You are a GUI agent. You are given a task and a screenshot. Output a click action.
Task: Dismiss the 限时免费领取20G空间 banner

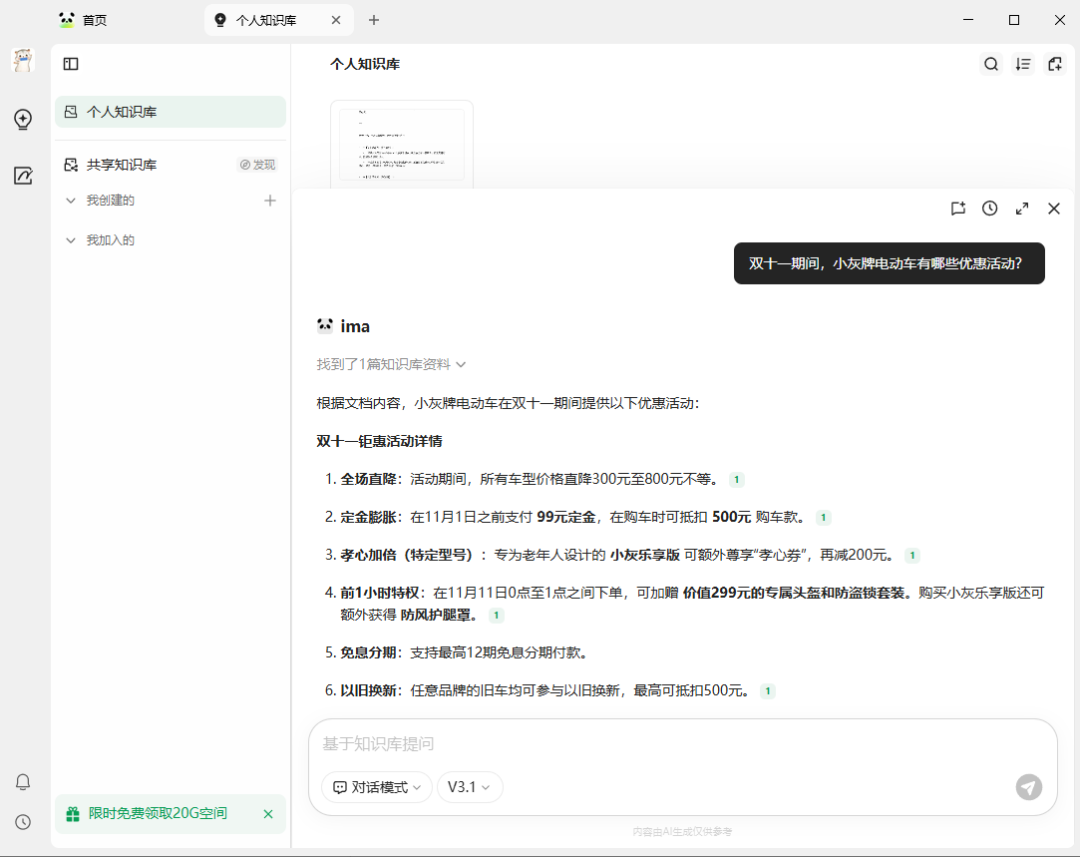268,814
